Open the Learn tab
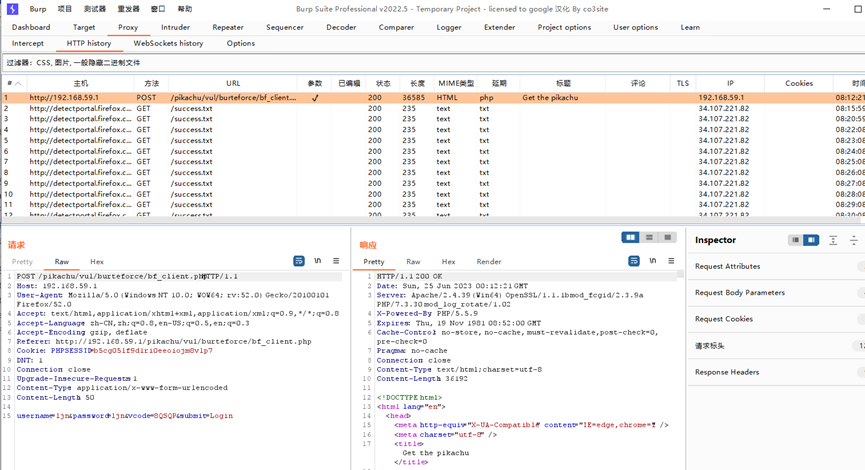Screen dimensions: 865x470 click(690, 27)
